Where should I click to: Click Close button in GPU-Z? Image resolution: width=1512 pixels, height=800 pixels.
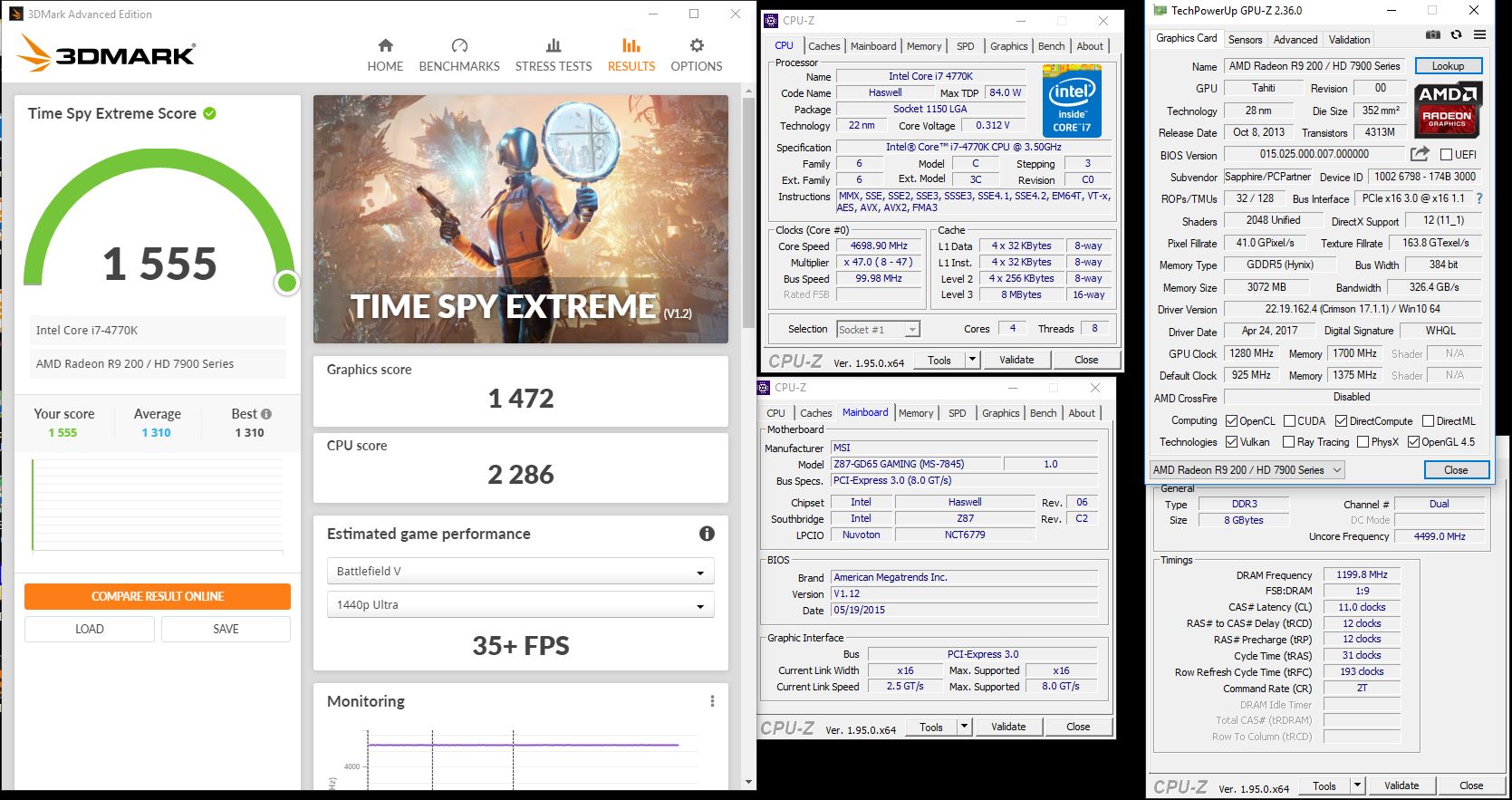pos(1456,470)
